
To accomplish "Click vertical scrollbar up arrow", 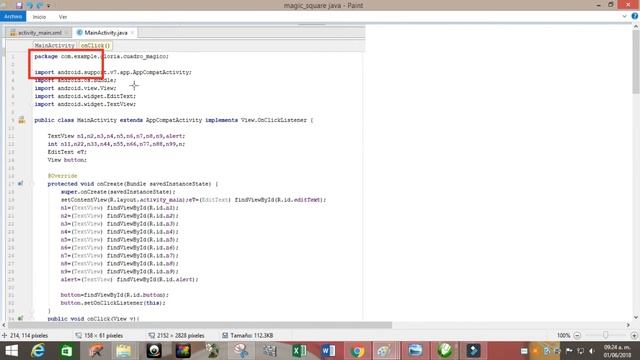I will [x=636, y=27].
